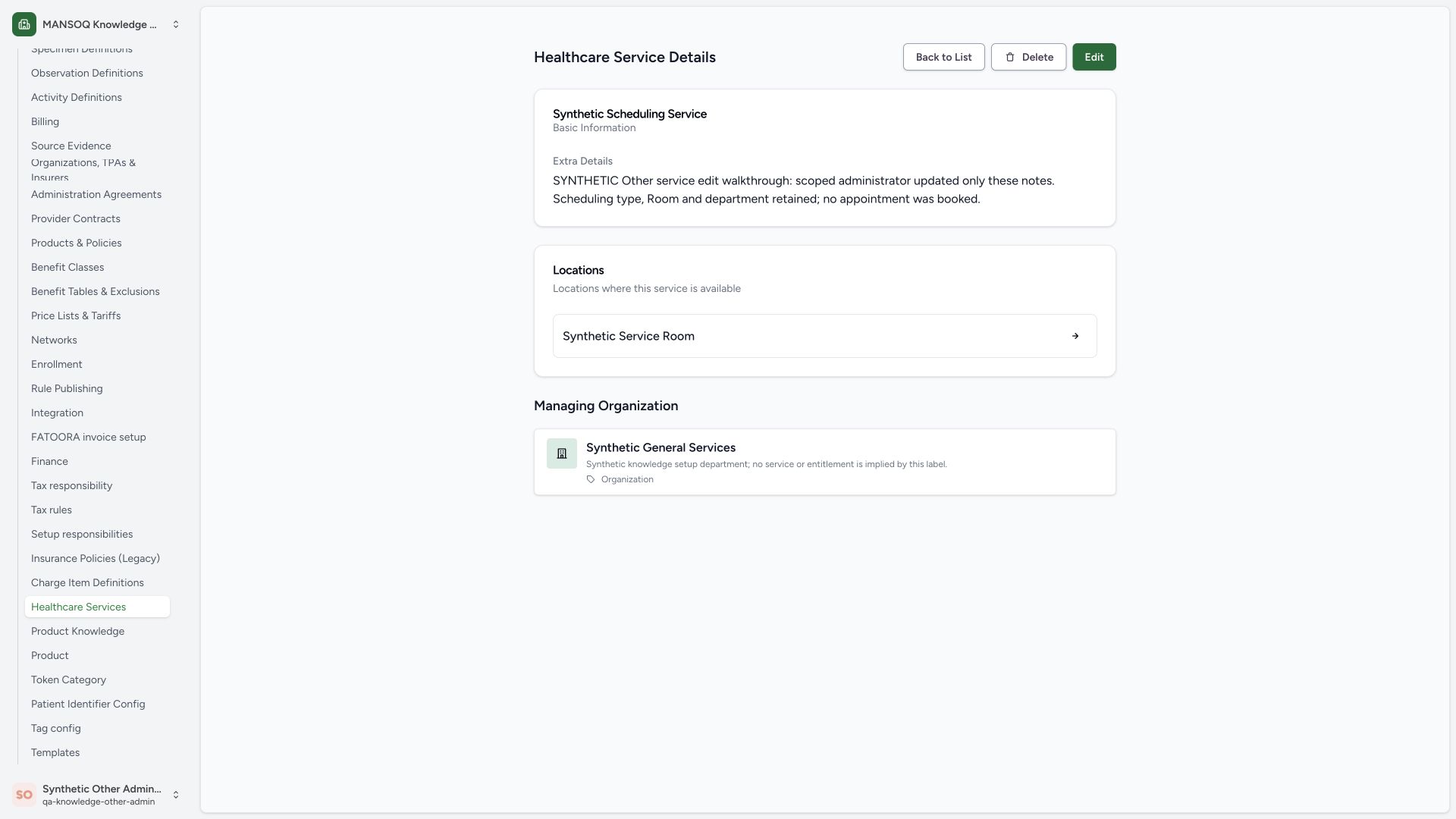
Task: Open the user account menu chevron
Action: click(176, 795)
